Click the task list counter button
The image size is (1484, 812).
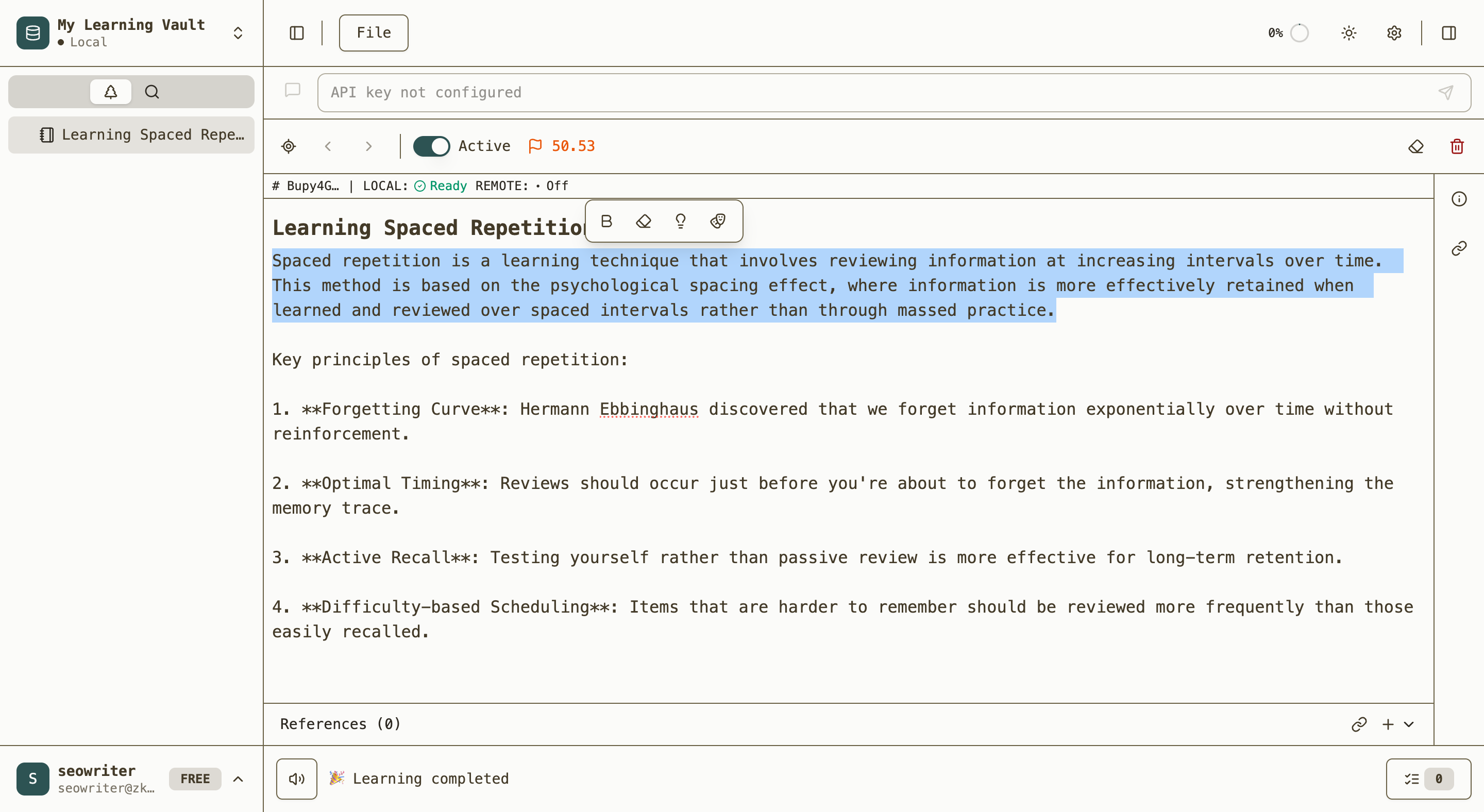click(1428, 779)
